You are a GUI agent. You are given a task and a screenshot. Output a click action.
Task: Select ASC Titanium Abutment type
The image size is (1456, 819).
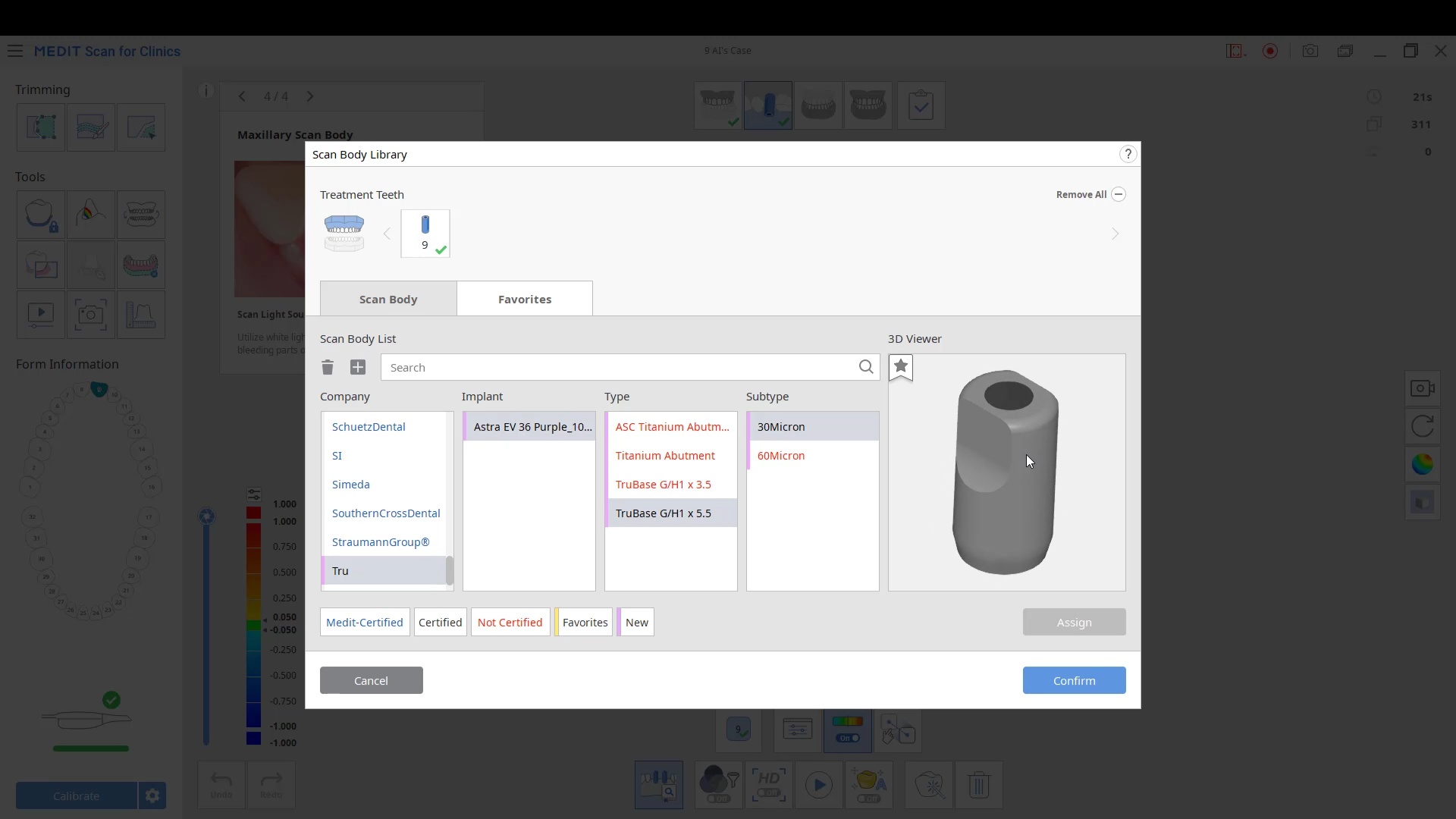point(671,427)
